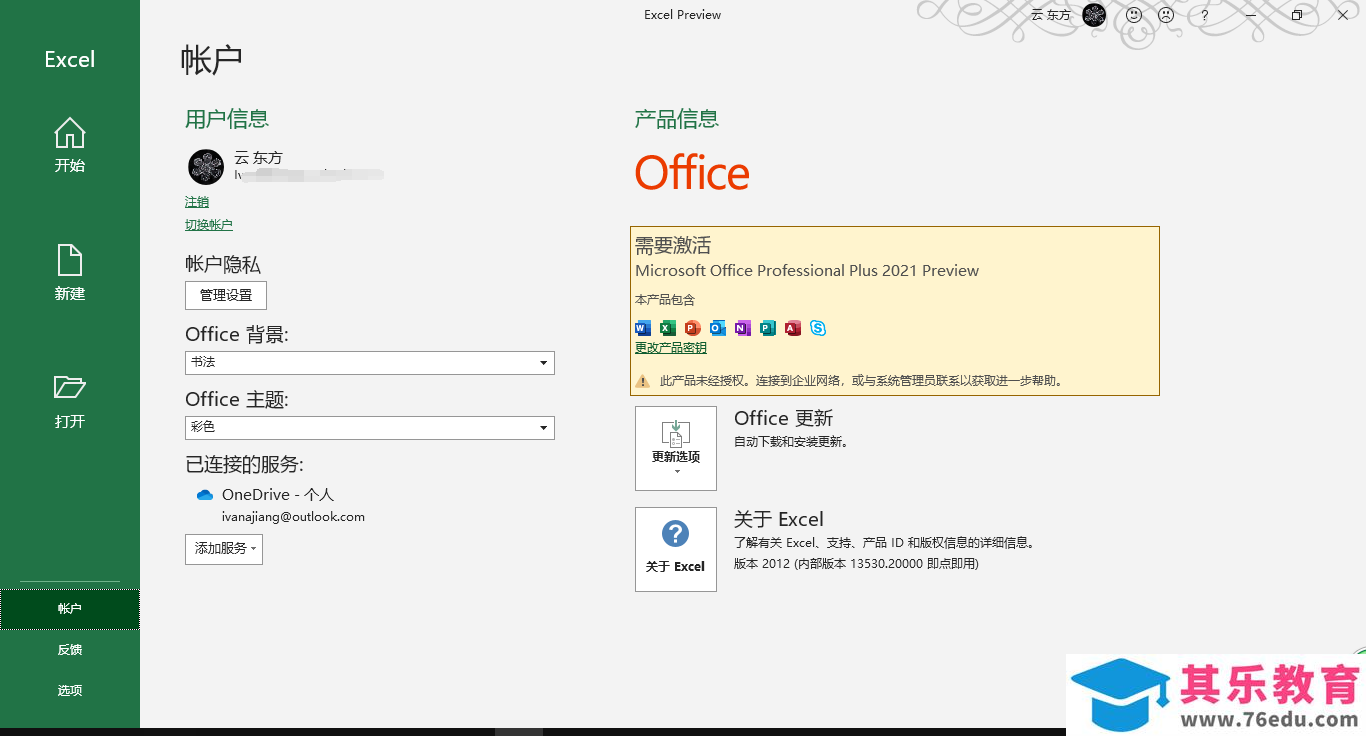This screenshot has width=1366, height=736.
Task: Select the 帐户 tab in the sidebar
Action: (69, 608)
